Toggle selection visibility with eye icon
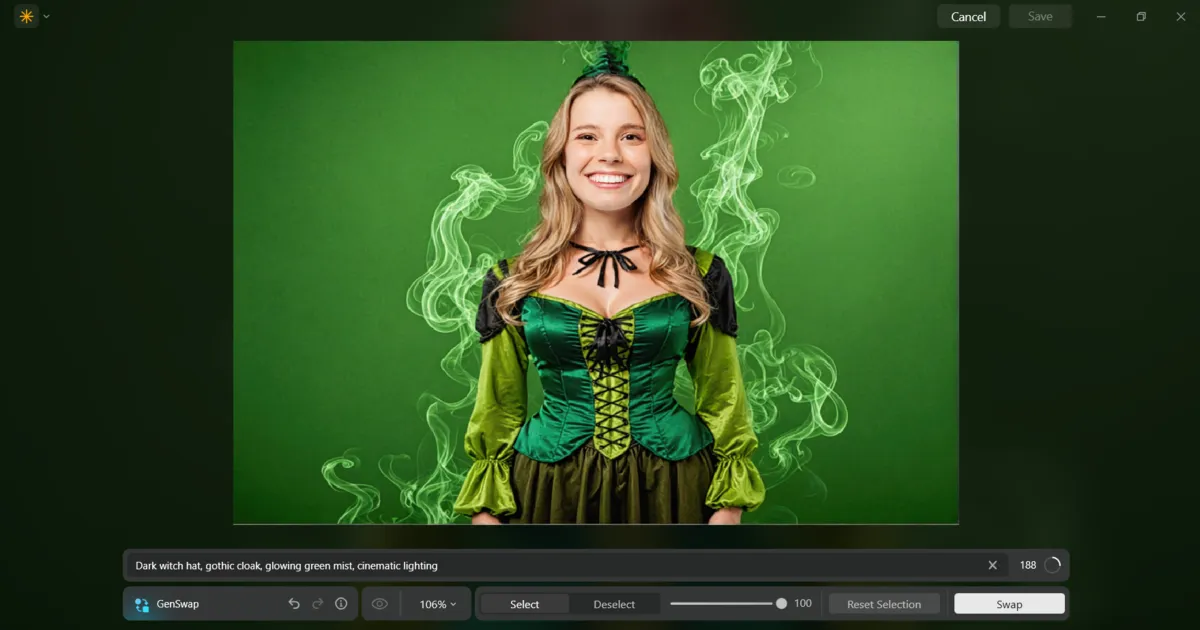Image resolution: width=1200 pixels, height=630 pixels. (x=381, y=603)
